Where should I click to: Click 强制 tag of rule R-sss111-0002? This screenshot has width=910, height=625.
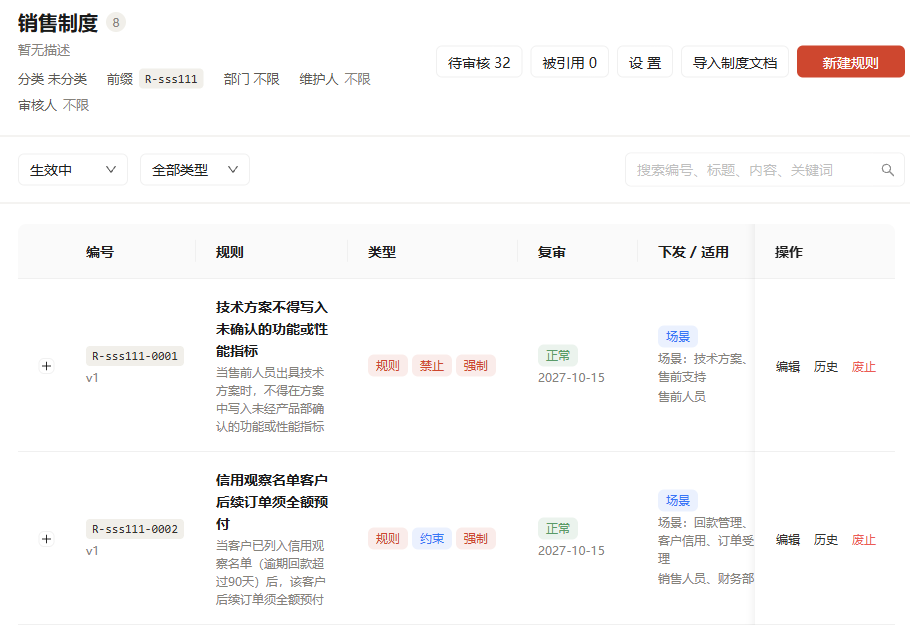tap(476, 539)
